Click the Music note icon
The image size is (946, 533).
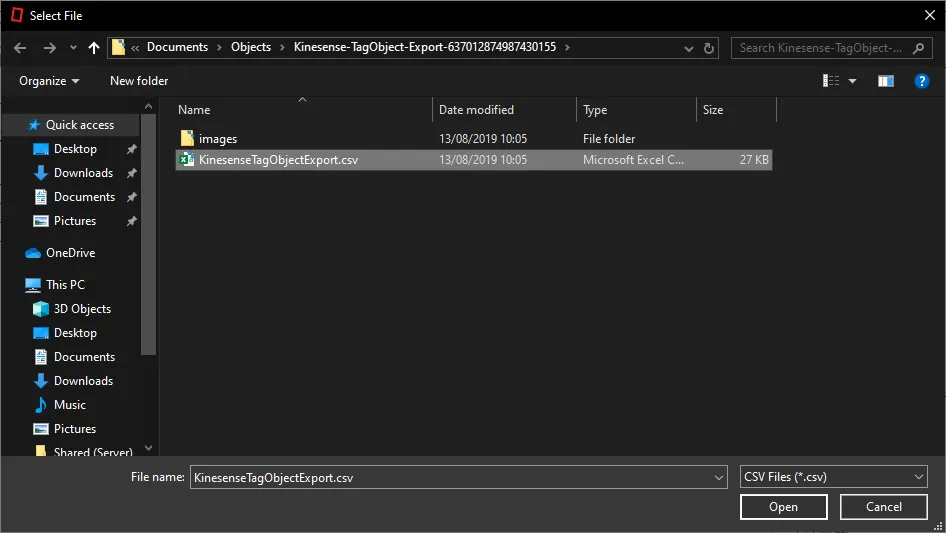click(x=40, y=405)
